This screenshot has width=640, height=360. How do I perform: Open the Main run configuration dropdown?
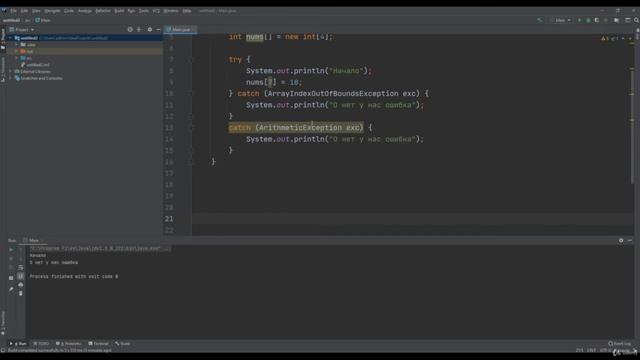tap(562, 20)
